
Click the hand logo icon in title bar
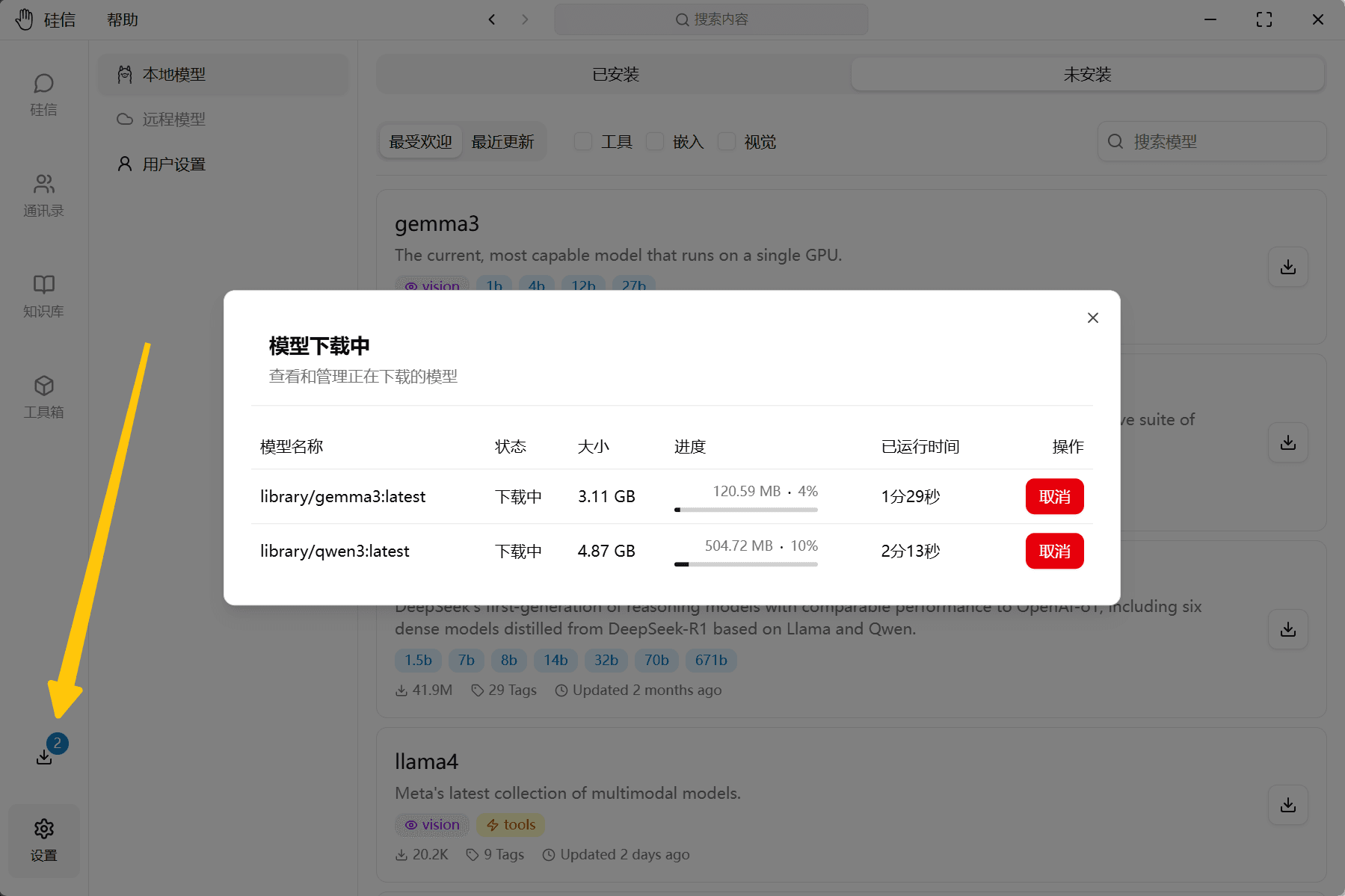tap(24, 19)
